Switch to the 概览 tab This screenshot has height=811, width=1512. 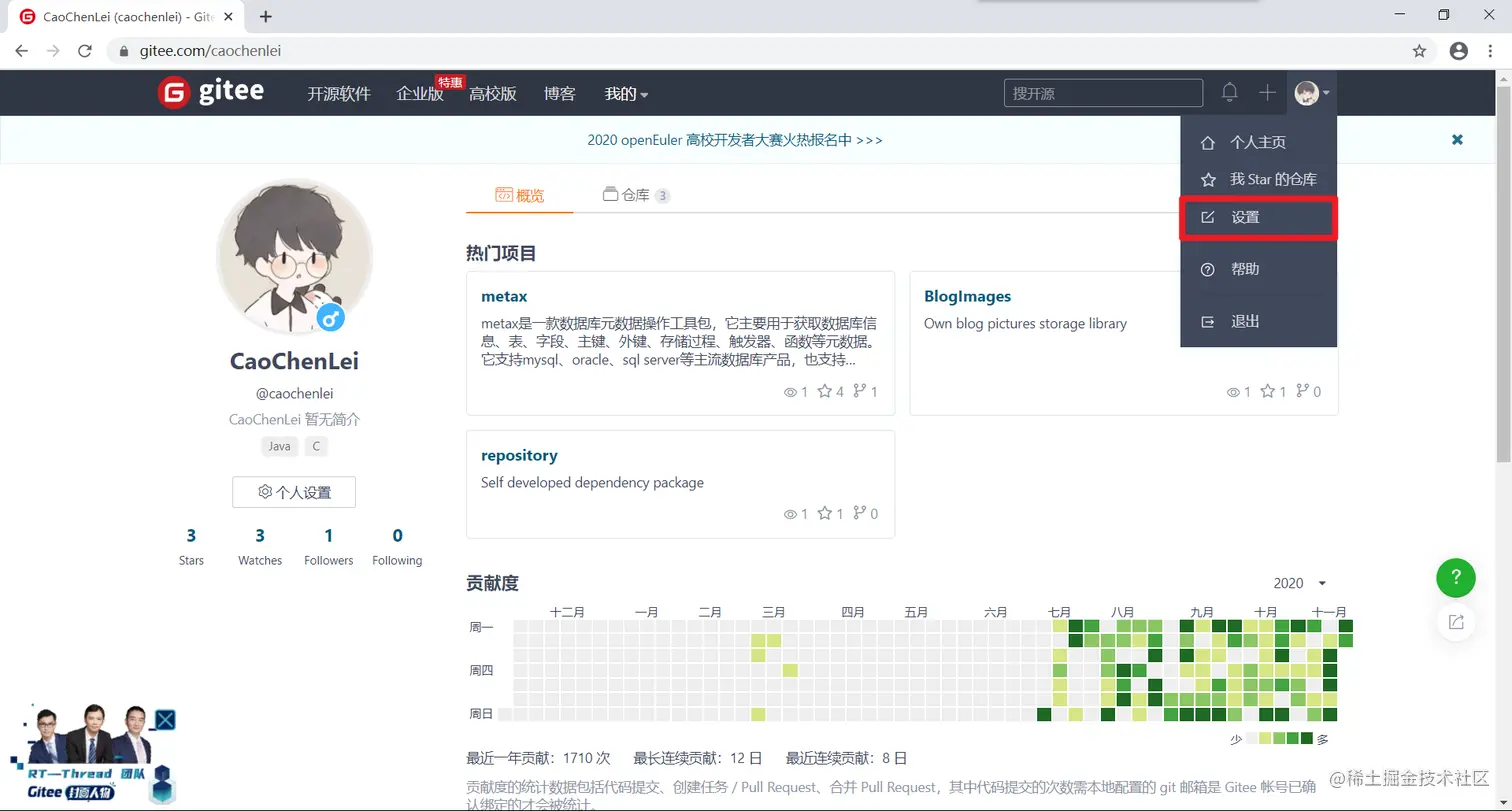(520, 195)
